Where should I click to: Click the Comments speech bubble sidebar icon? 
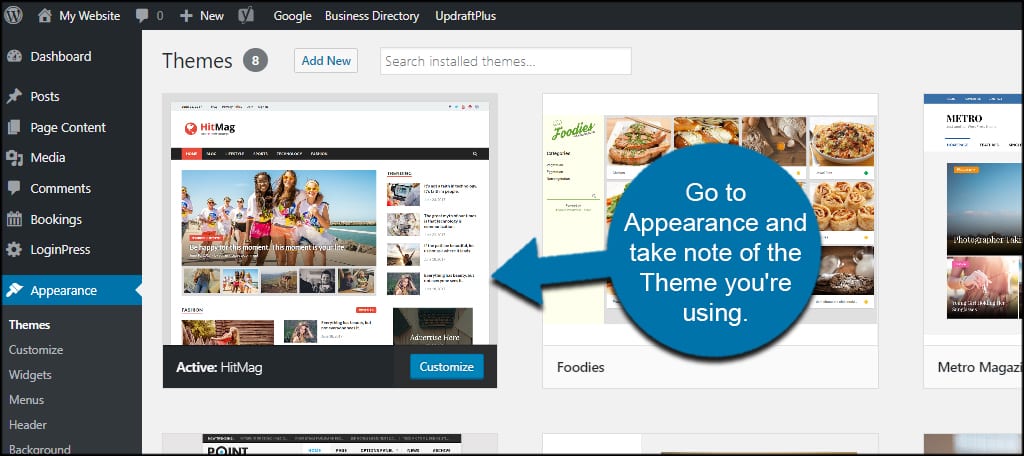tap(14, 188)
